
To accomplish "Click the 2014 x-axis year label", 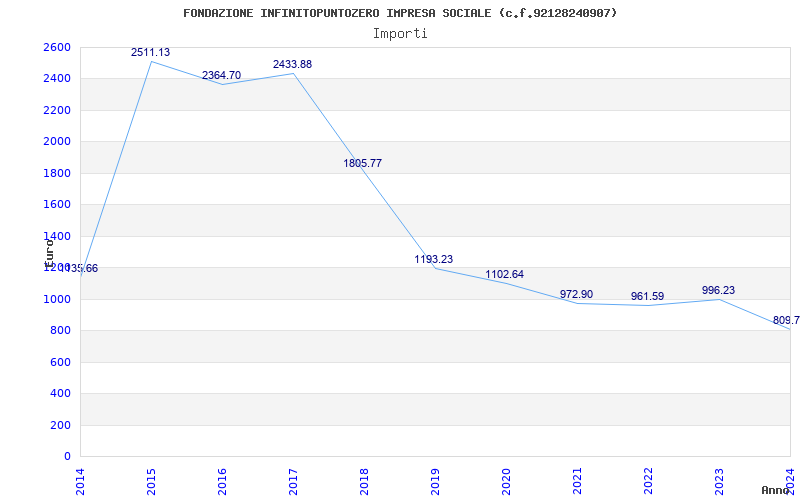I will (x=80, y=482).
